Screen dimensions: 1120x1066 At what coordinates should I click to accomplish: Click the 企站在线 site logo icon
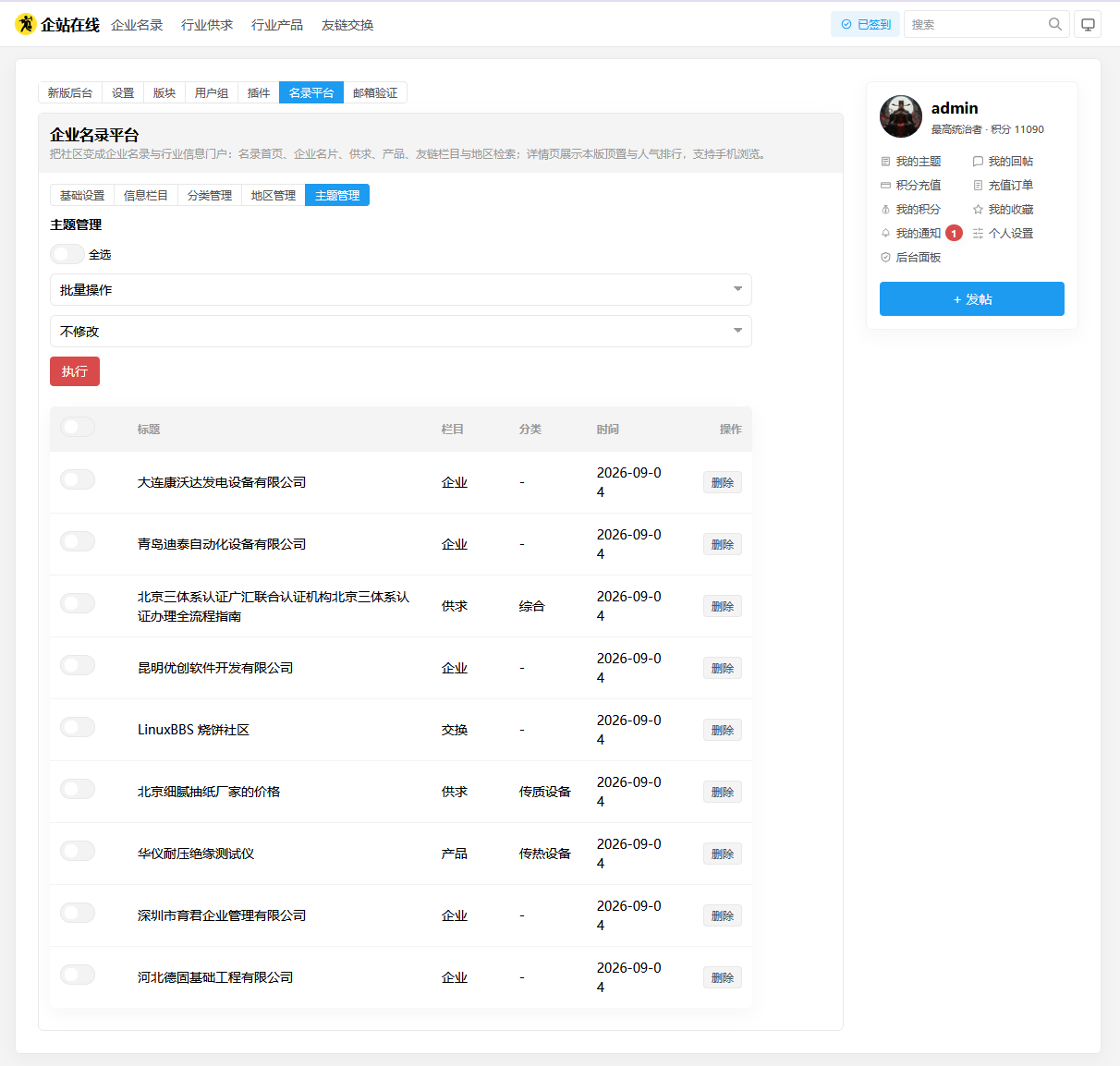click(x=26, y=24)
